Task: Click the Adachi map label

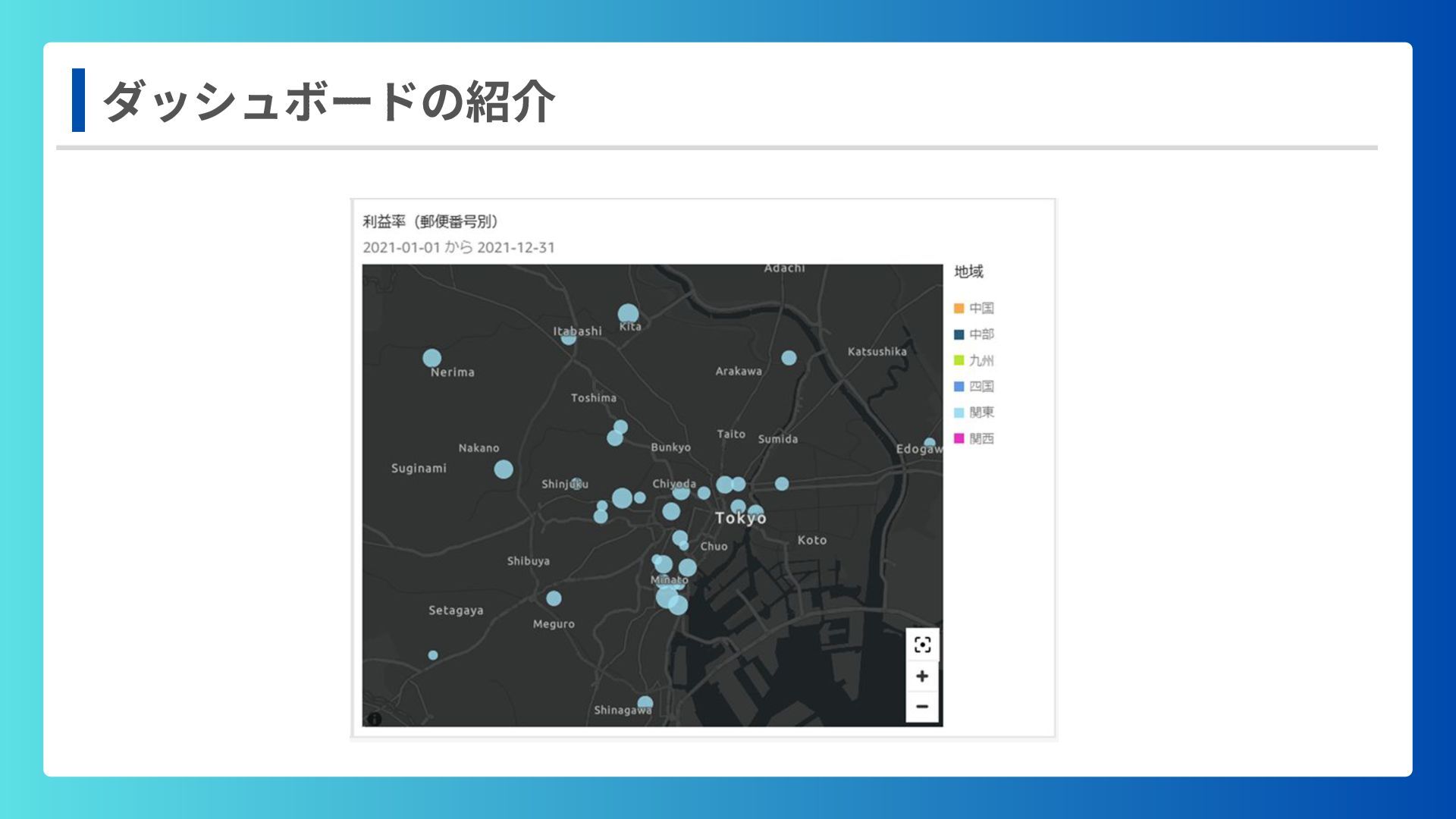Action: (784, 268)
